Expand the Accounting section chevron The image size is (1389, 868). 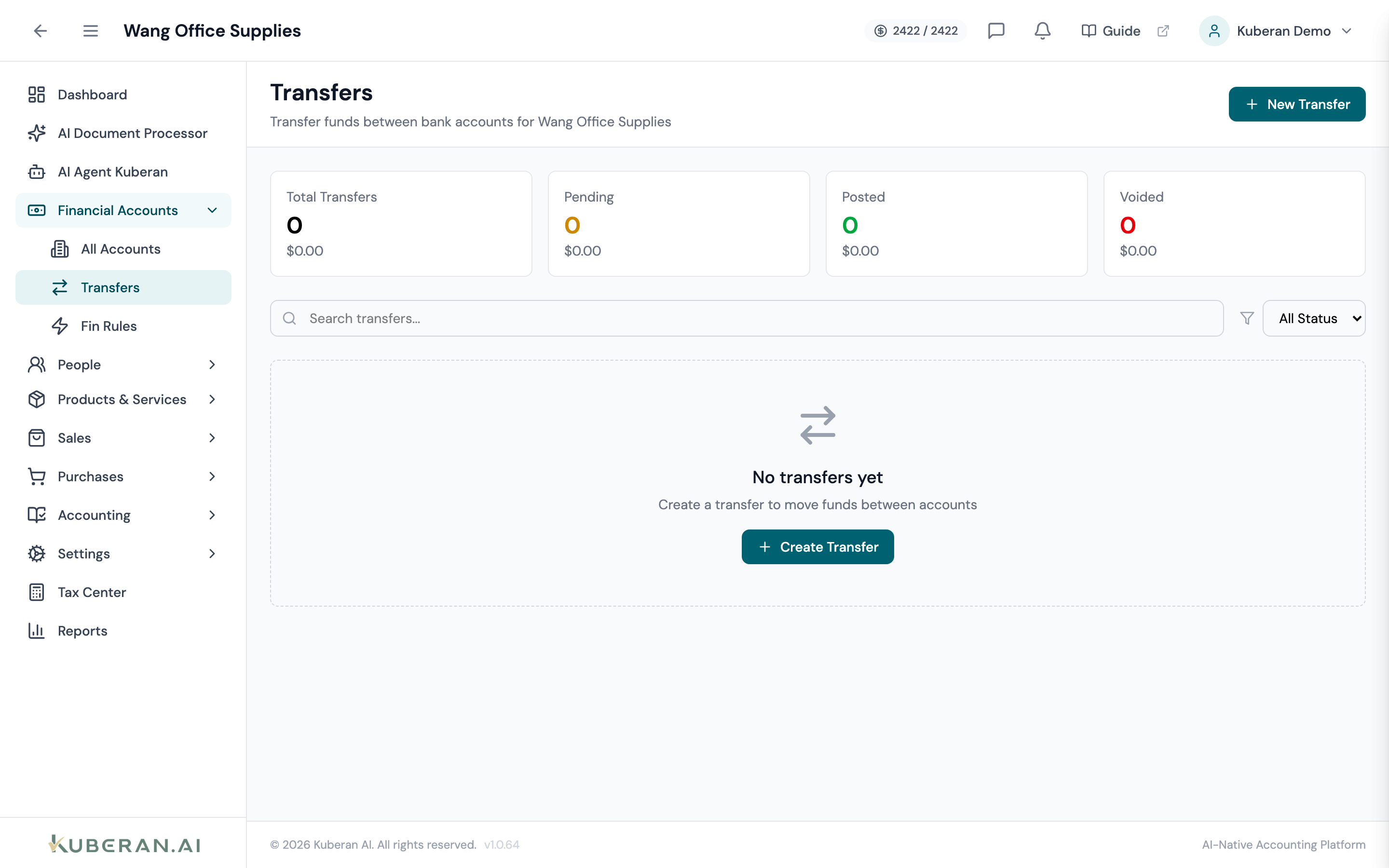pos(212,515)
